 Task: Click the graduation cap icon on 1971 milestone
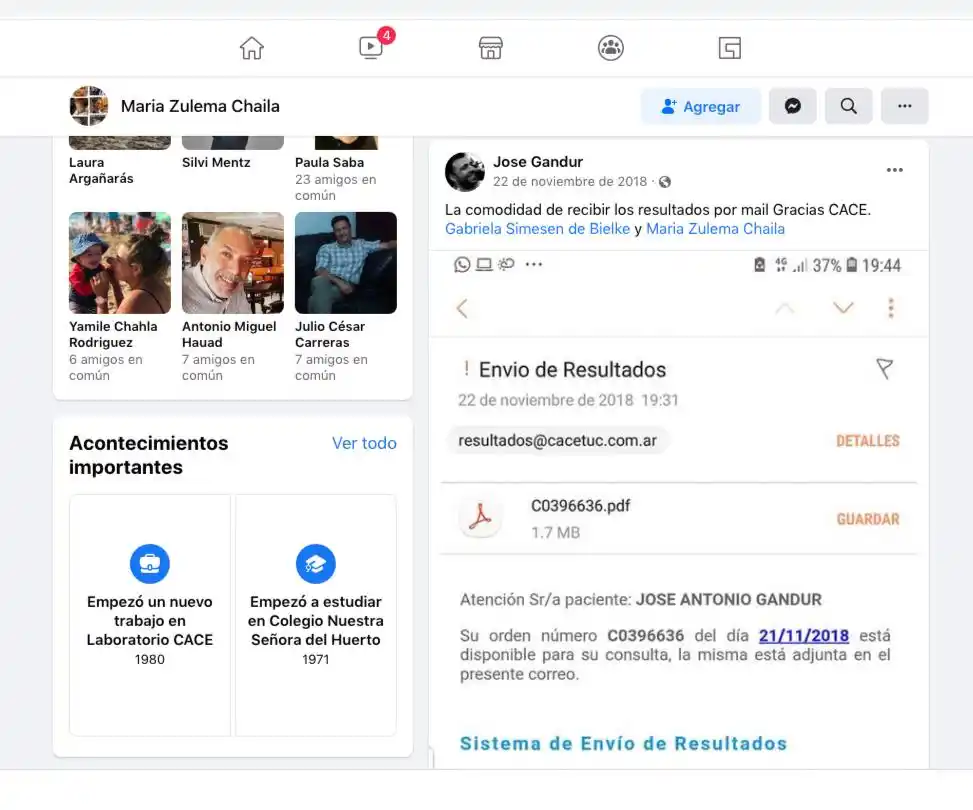click(315, 563)
